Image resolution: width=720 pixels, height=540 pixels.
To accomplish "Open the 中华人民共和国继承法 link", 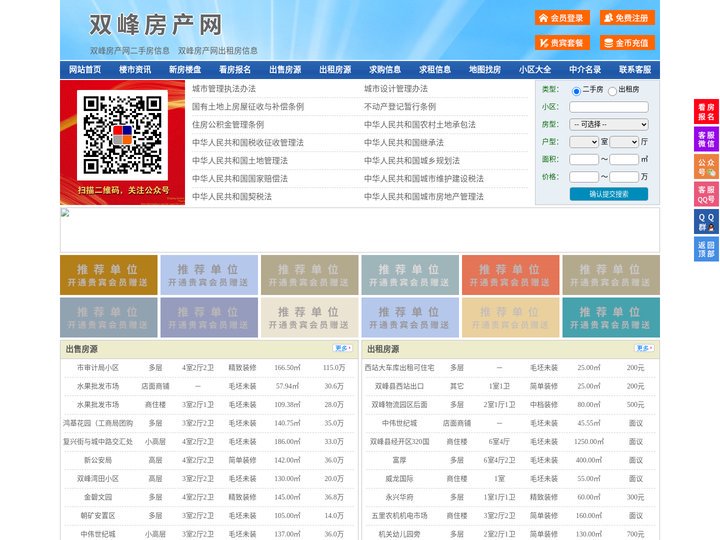I will click(404, 142).
